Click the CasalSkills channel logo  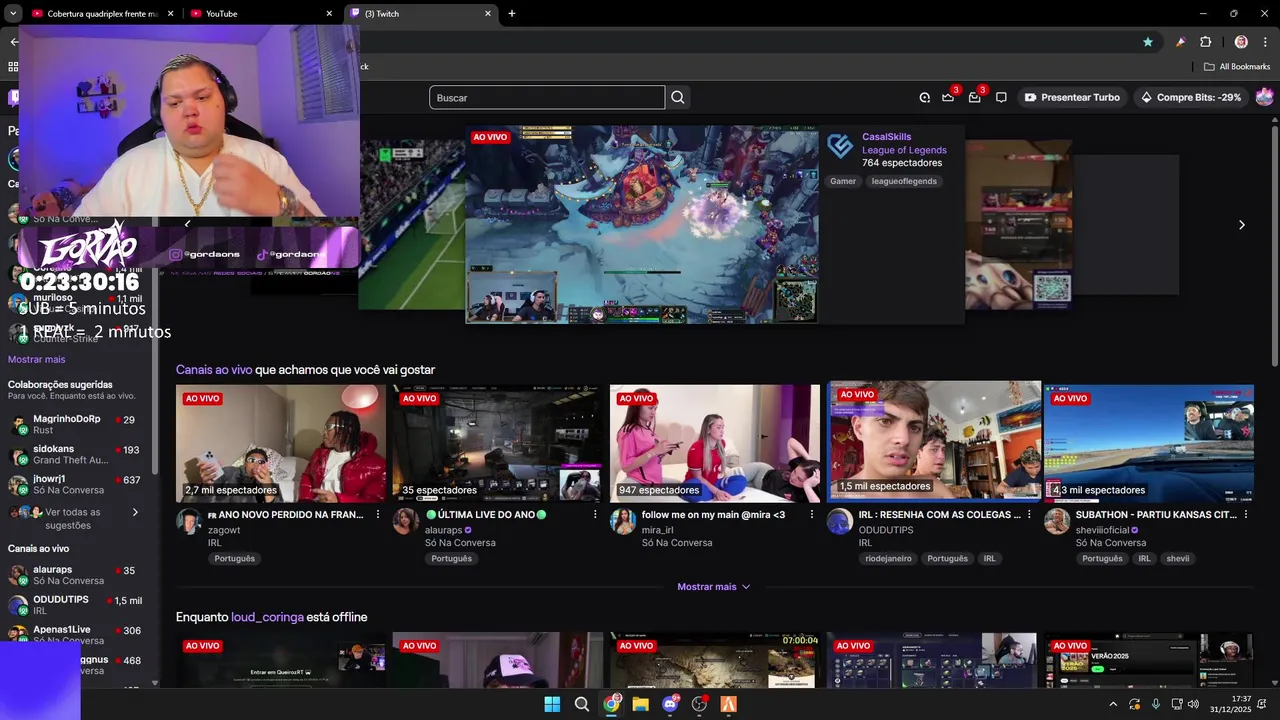coord(841,146)
